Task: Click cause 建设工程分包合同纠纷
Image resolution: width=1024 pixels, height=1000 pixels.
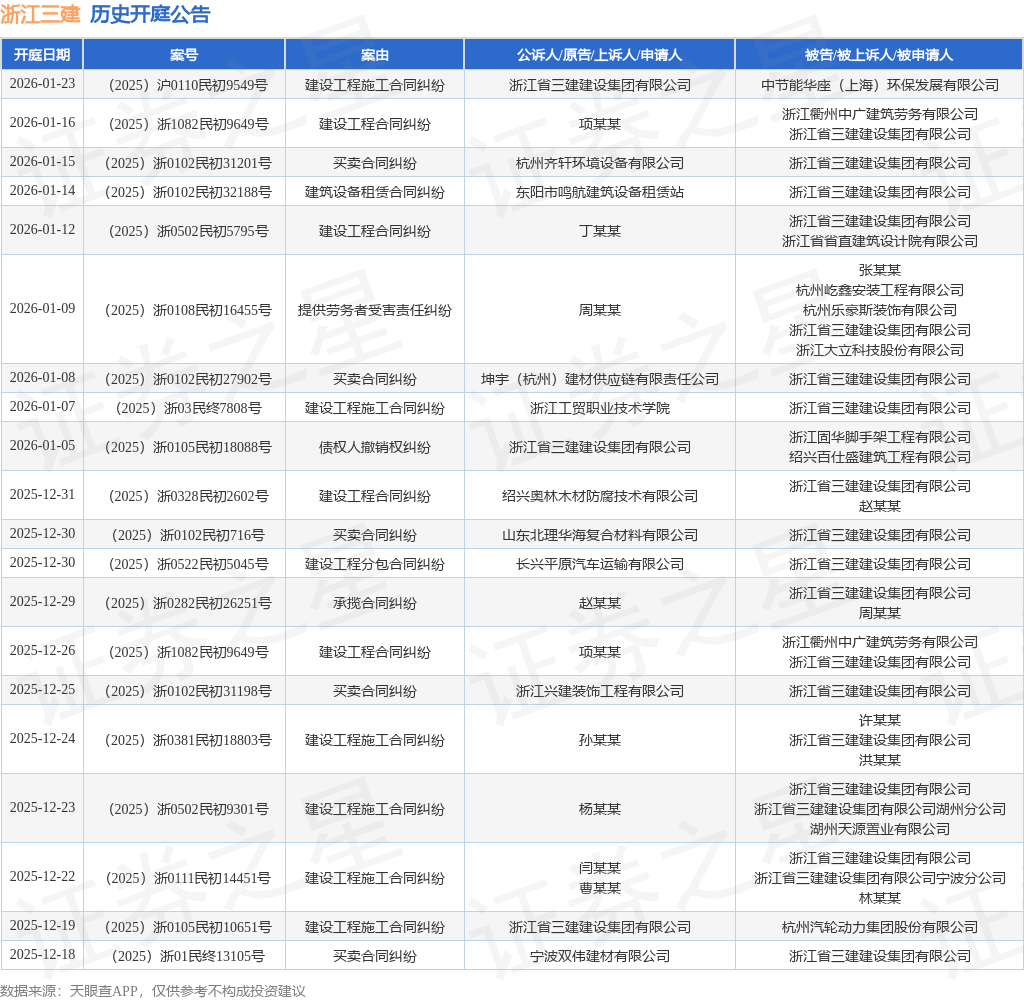Action: (x=375, y=564)
